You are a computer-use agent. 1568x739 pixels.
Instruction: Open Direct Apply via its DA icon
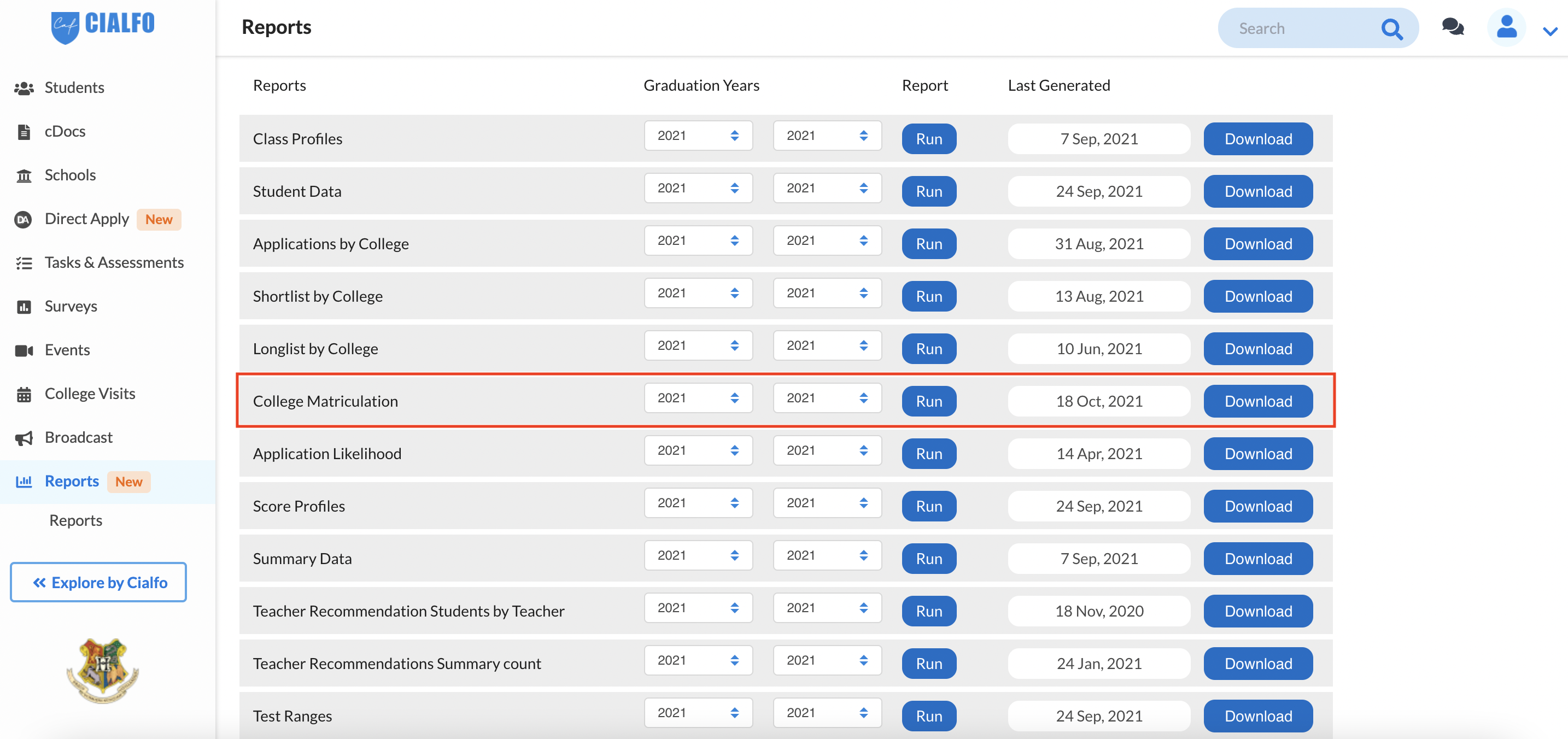(23, 219)
